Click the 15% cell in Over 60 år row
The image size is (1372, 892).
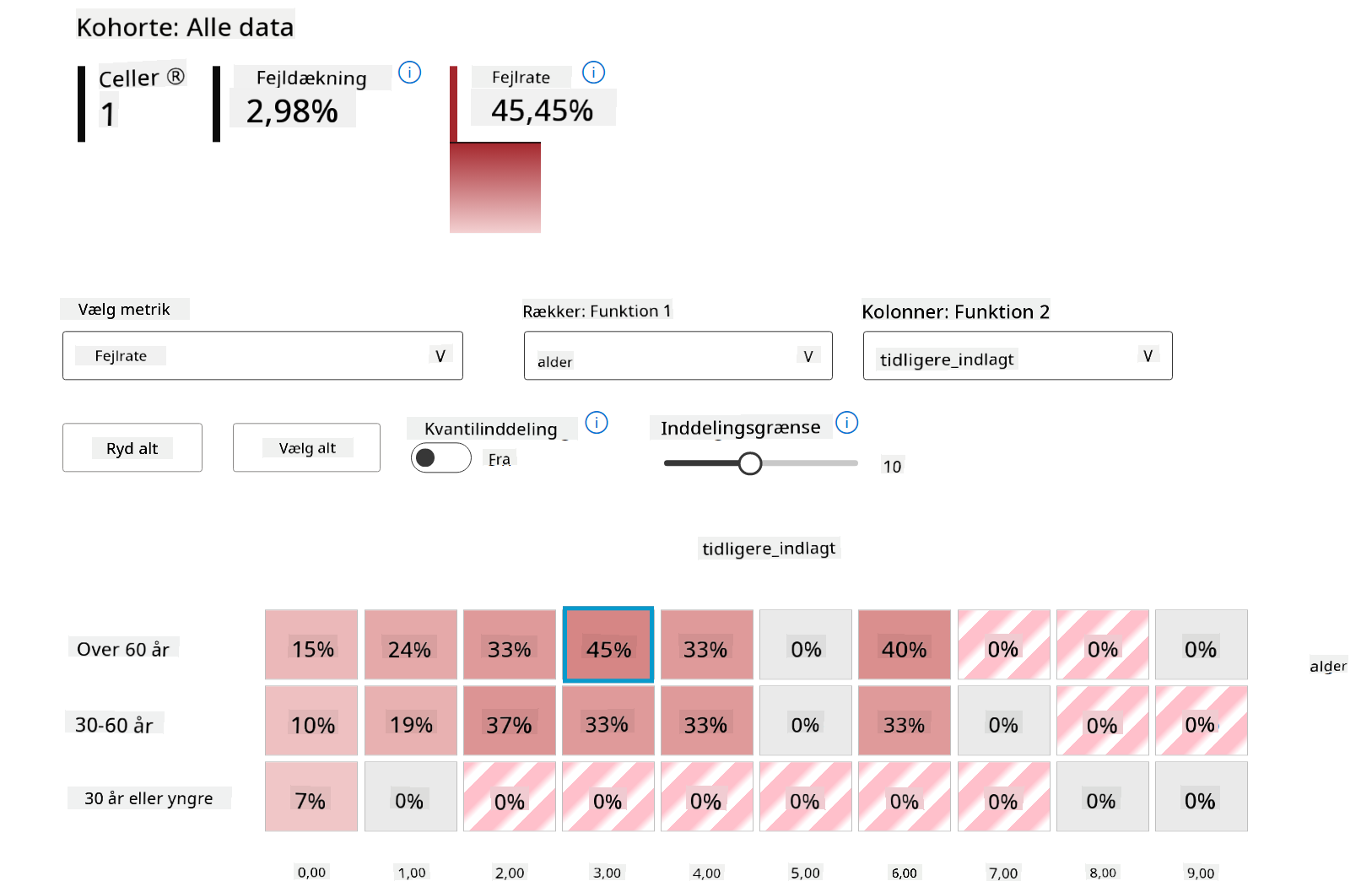(x=311, y=645)
